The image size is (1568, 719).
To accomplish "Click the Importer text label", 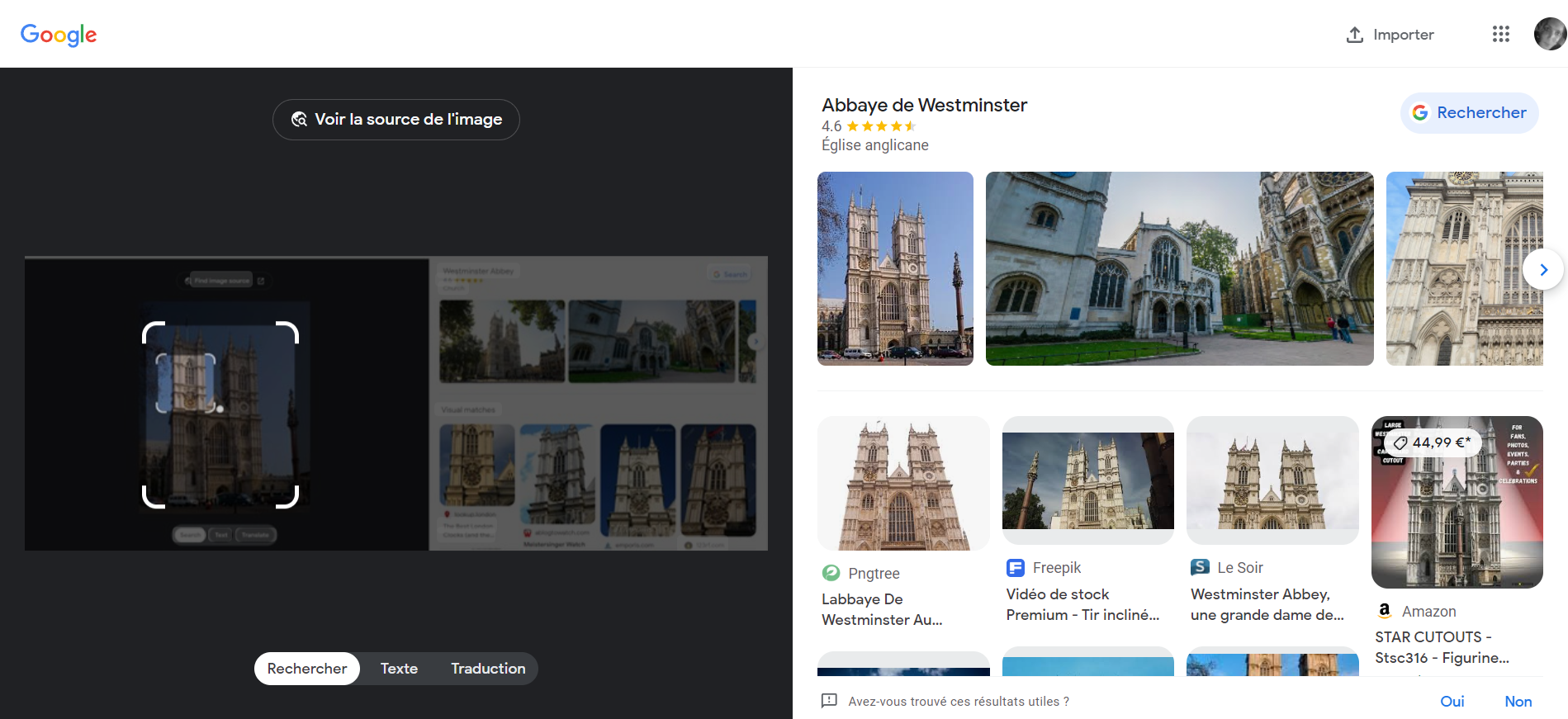I will tap(1404, 35).
